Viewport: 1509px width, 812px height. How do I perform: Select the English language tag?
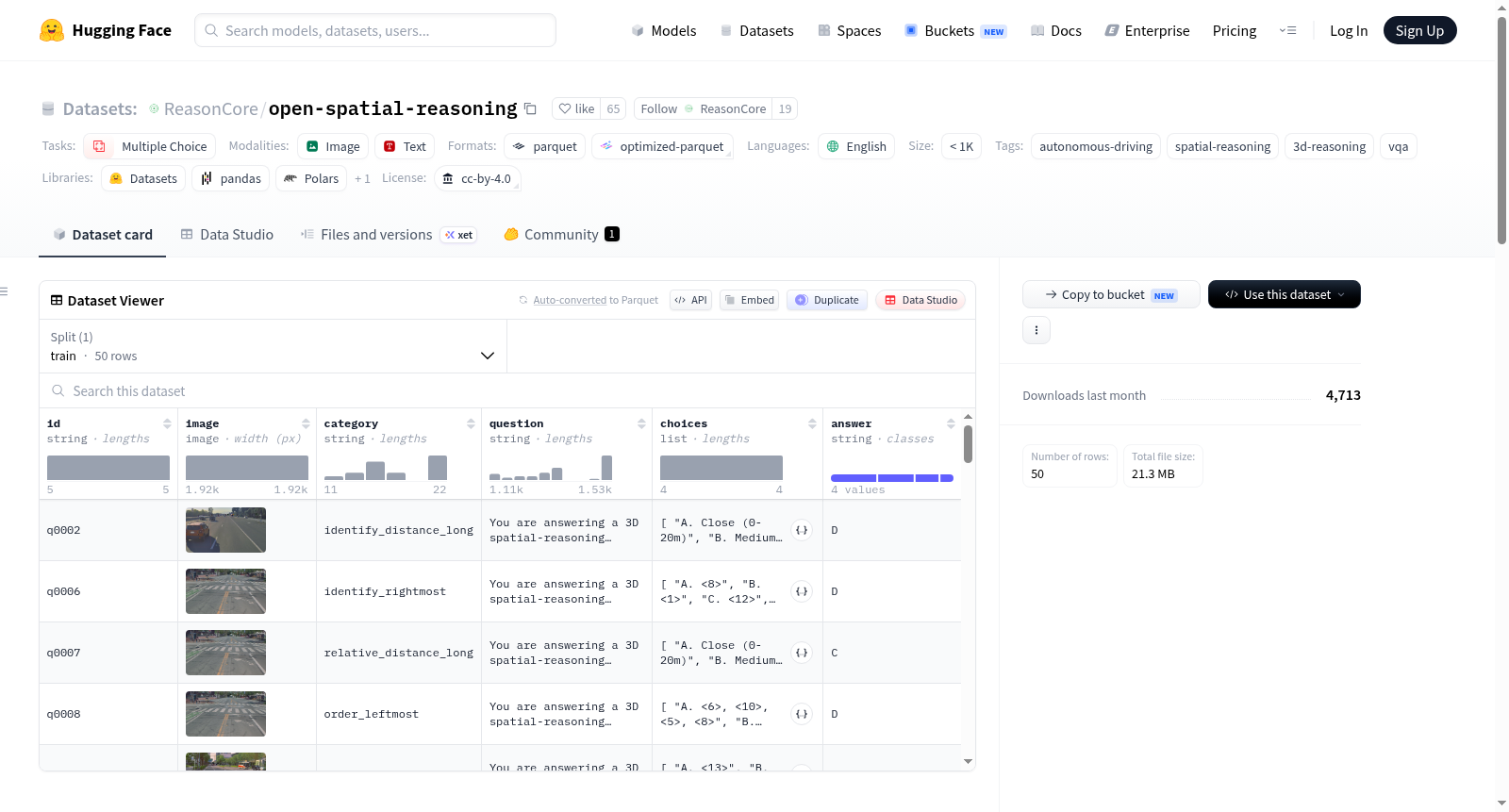856,146
